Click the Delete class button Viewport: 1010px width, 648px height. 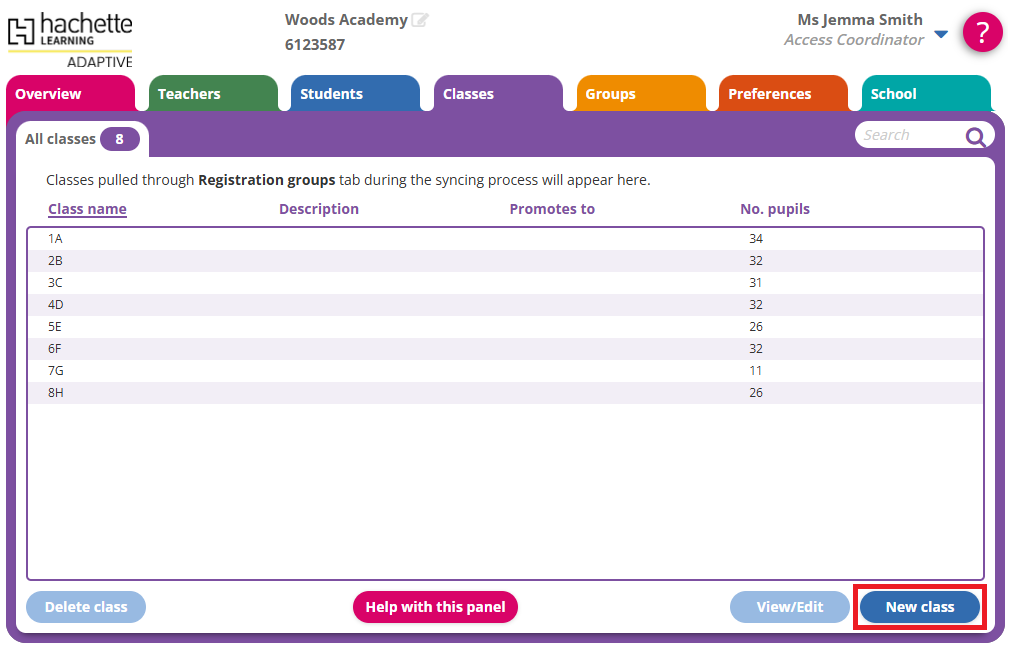click(86, 607)
